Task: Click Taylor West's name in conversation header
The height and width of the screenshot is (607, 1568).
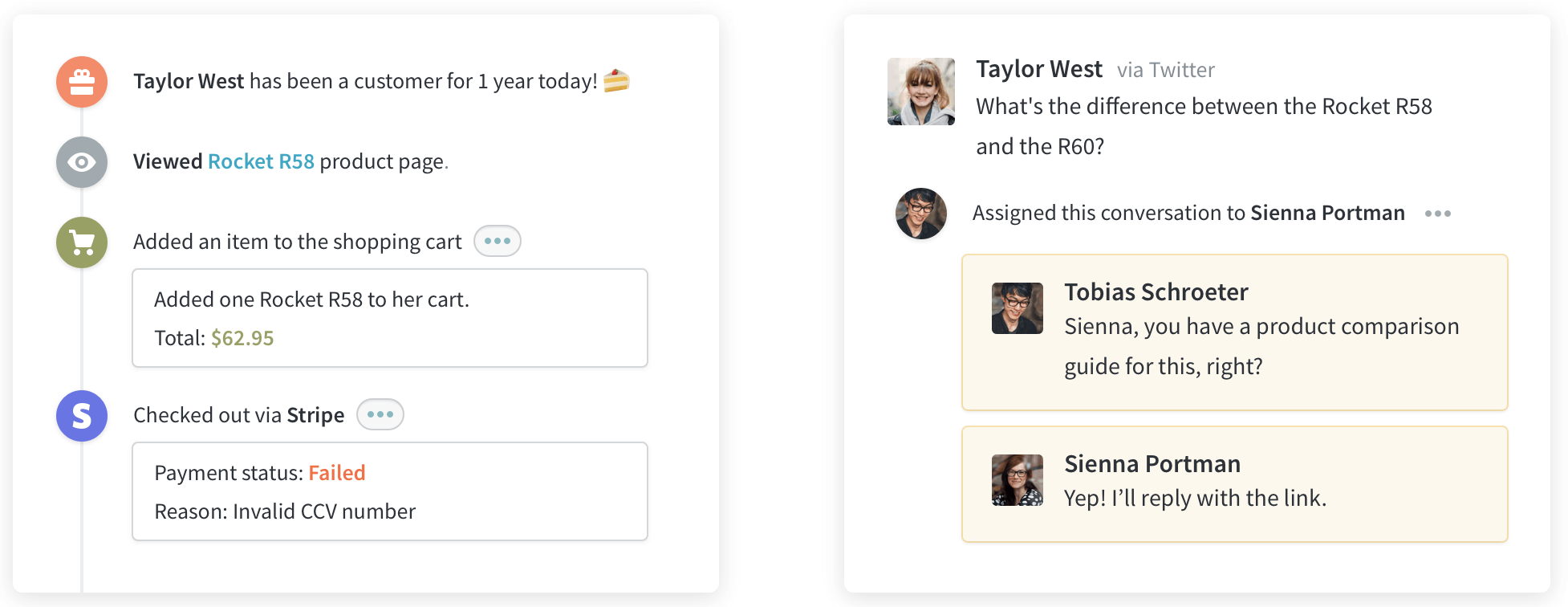Action: point(1039,69)
